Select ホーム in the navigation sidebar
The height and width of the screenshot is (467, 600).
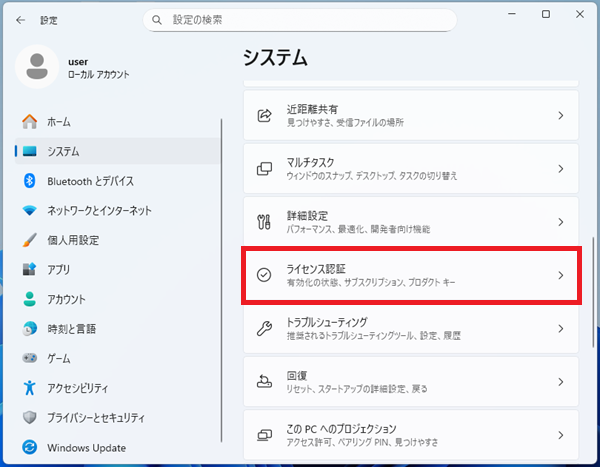coord(59,122)
